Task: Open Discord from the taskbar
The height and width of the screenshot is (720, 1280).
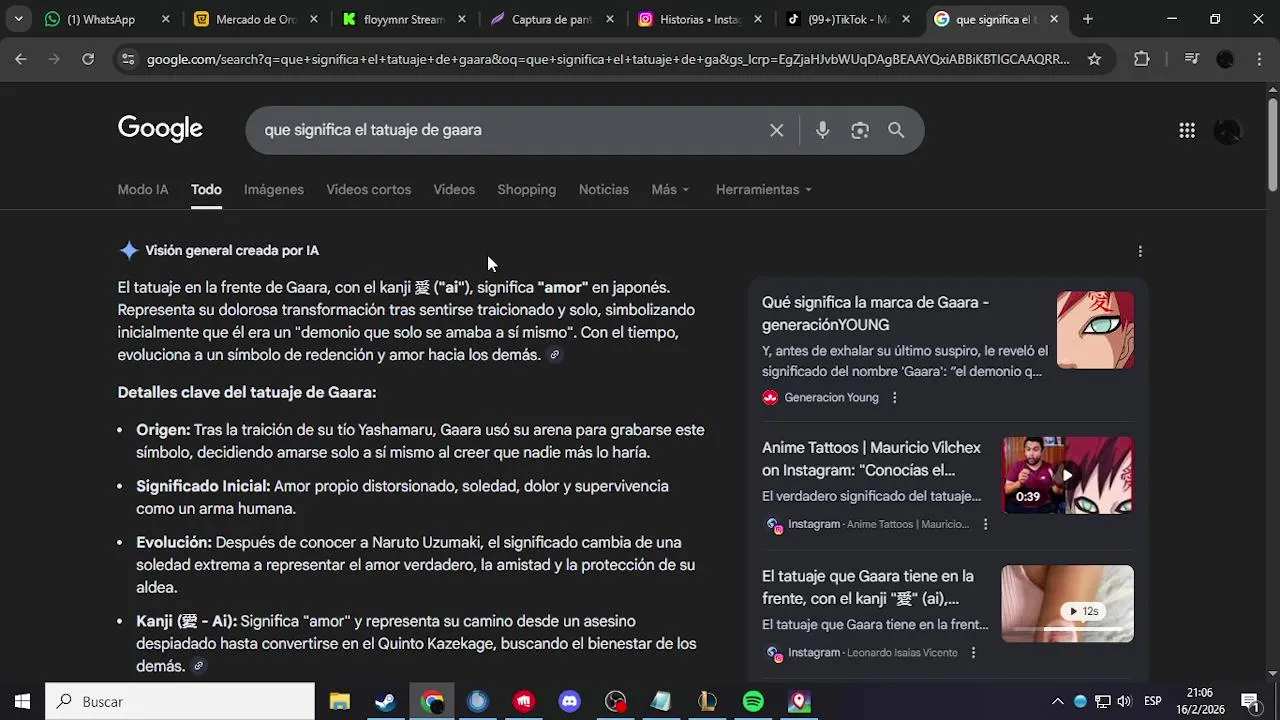Action: 570,702
